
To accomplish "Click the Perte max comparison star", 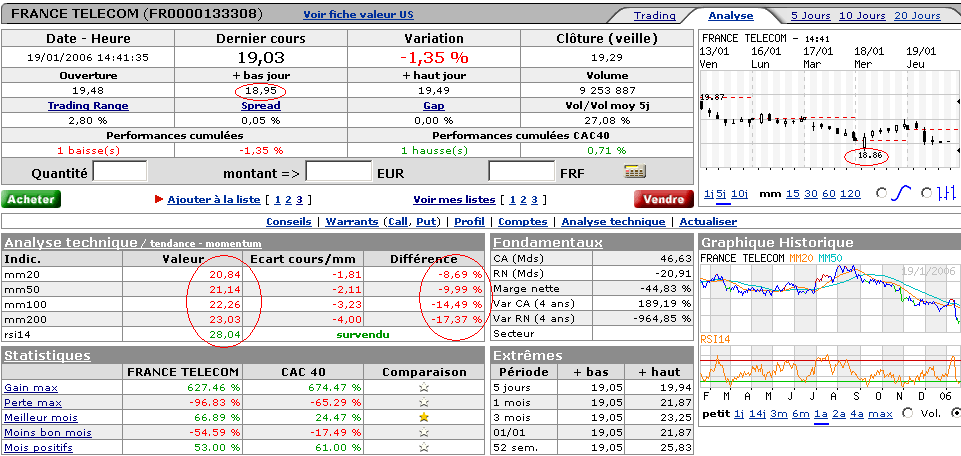I will 424,403.
